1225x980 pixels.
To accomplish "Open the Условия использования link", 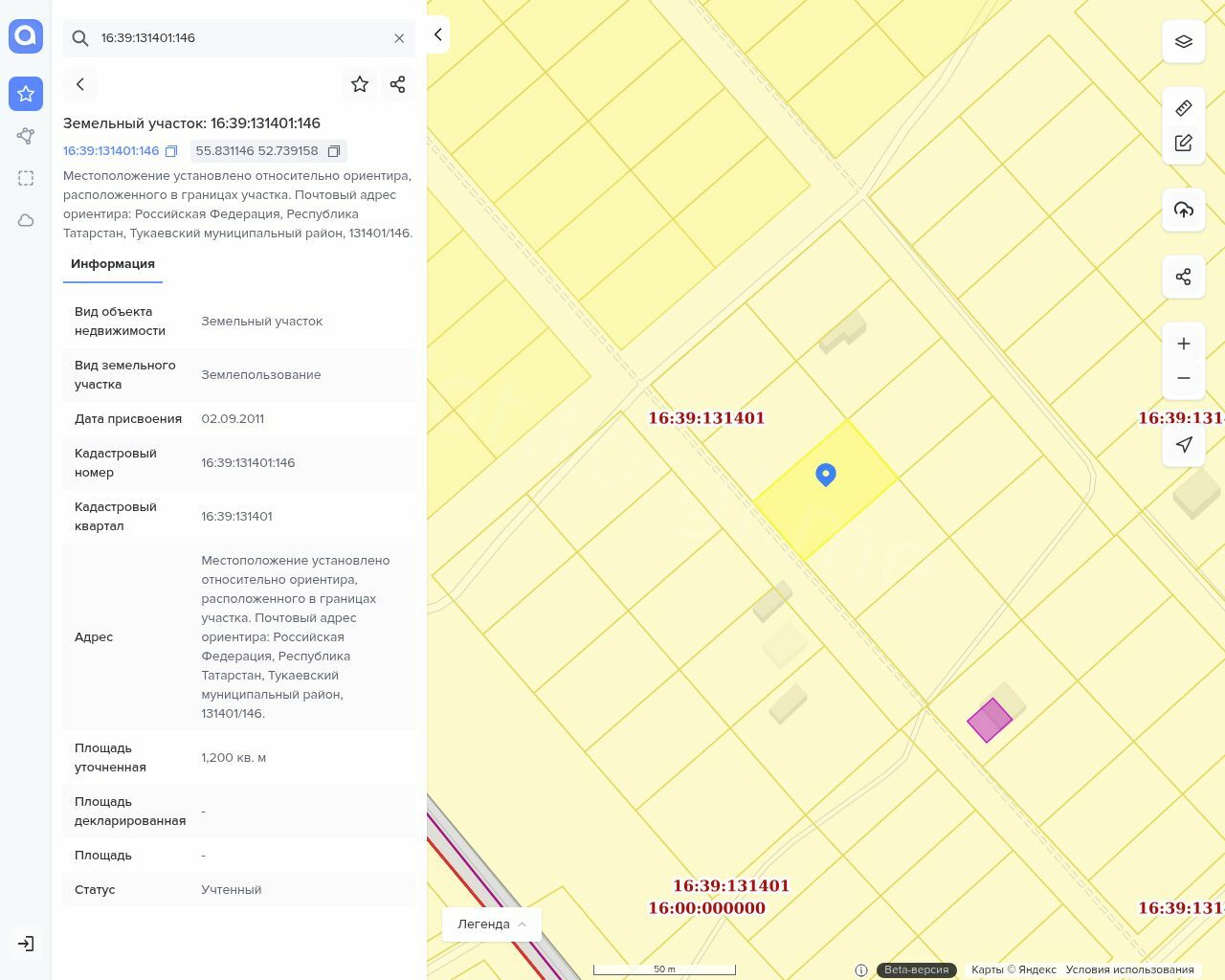I will pos(1129,969).
